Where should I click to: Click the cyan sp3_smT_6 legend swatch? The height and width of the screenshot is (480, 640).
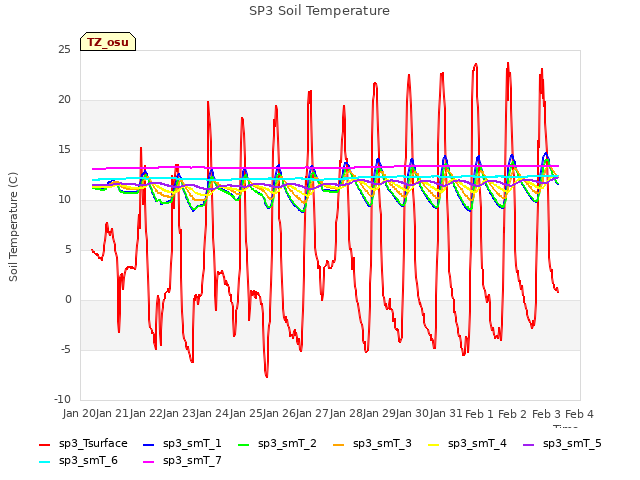(x=44, y=462)
